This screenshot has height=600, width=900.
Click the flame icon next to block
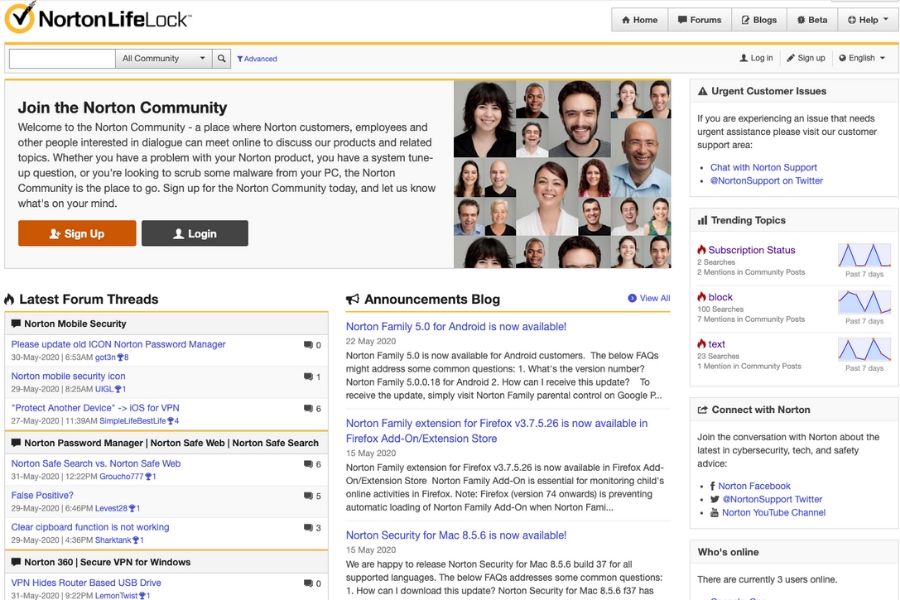click(x=701, y=296)
